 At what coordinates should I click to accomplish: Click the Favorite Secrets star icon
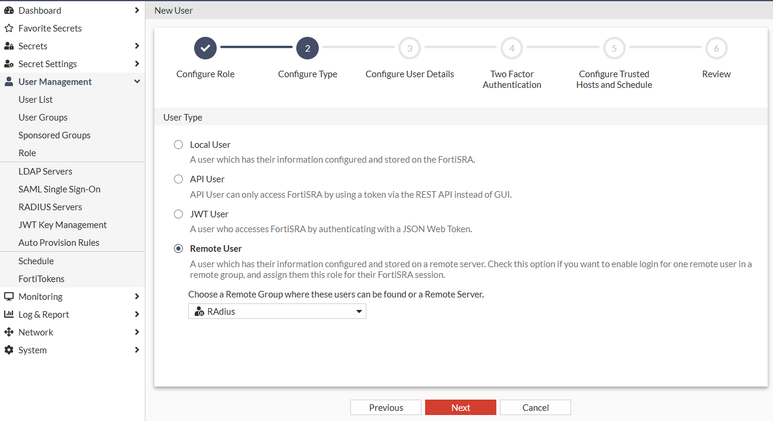pyautogui.click(x=9, y=28)
